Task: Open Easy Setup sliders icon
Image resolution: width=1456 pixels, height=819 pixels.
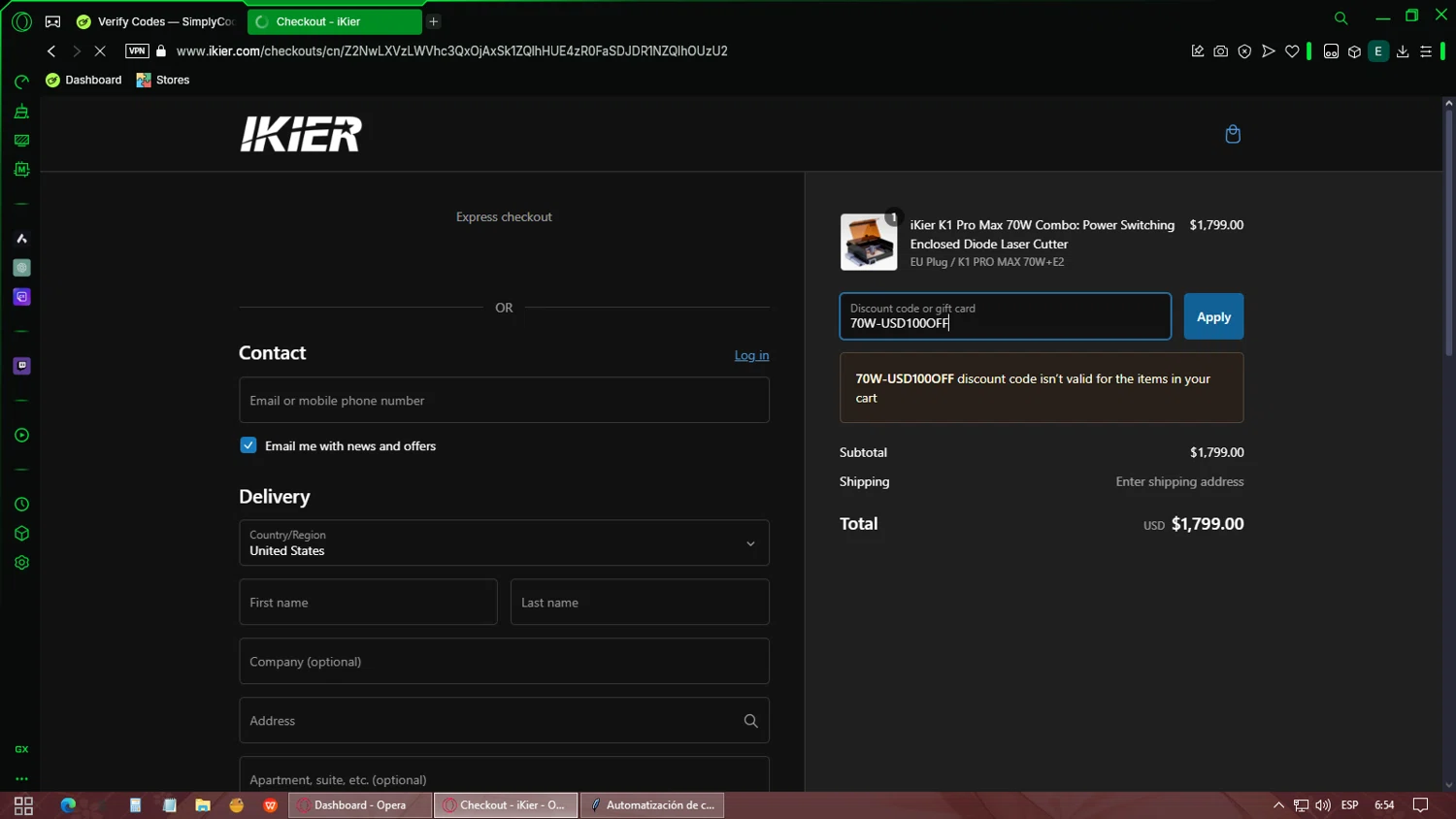Action: [1426, 51]
